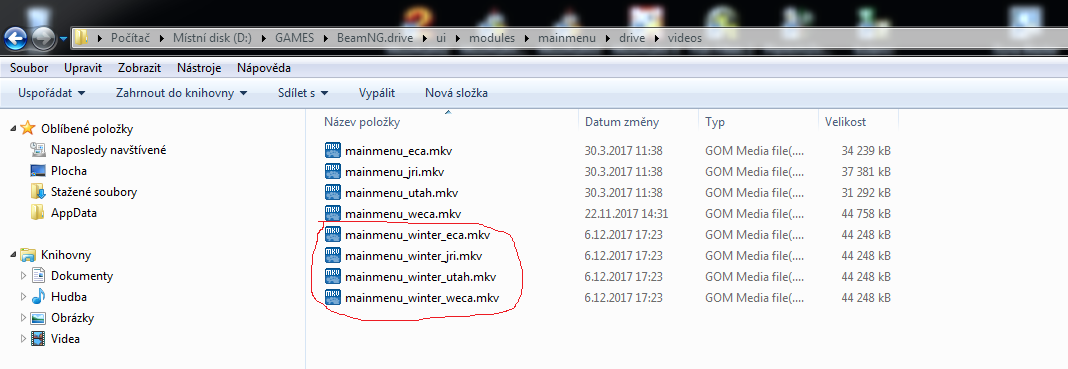1068x369 pixels.
Task: Open the Soubor menu
Action: coord(29,68)
